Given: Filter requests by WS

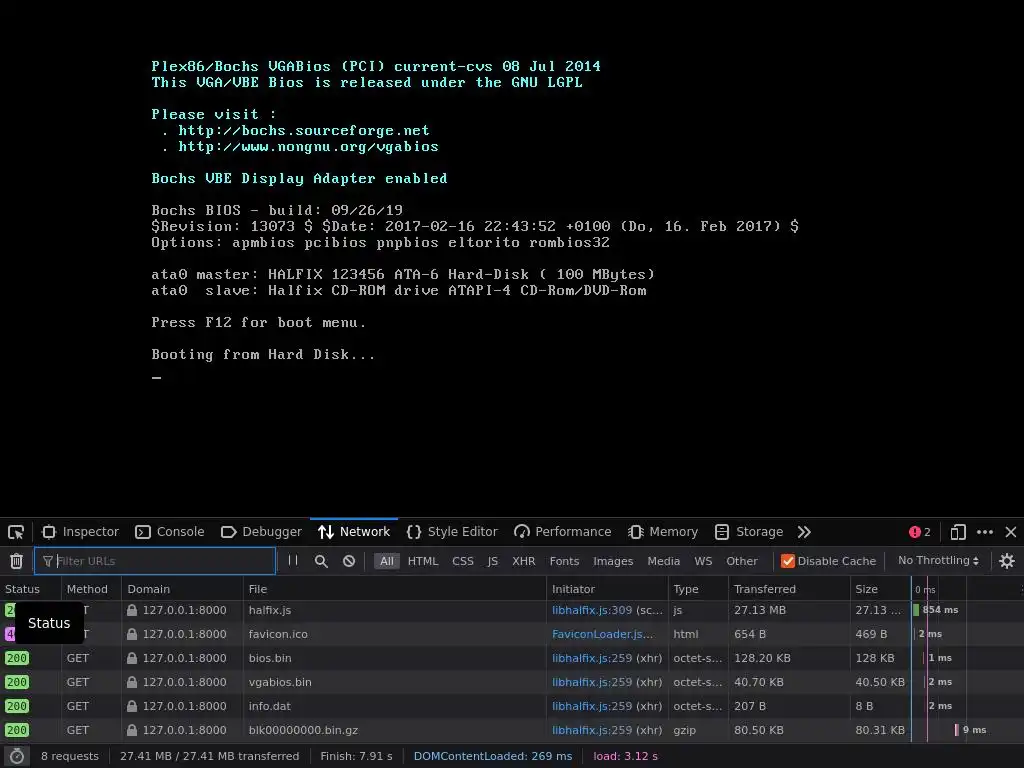Looking at the screenshot, I should click(x=703, y=561).
